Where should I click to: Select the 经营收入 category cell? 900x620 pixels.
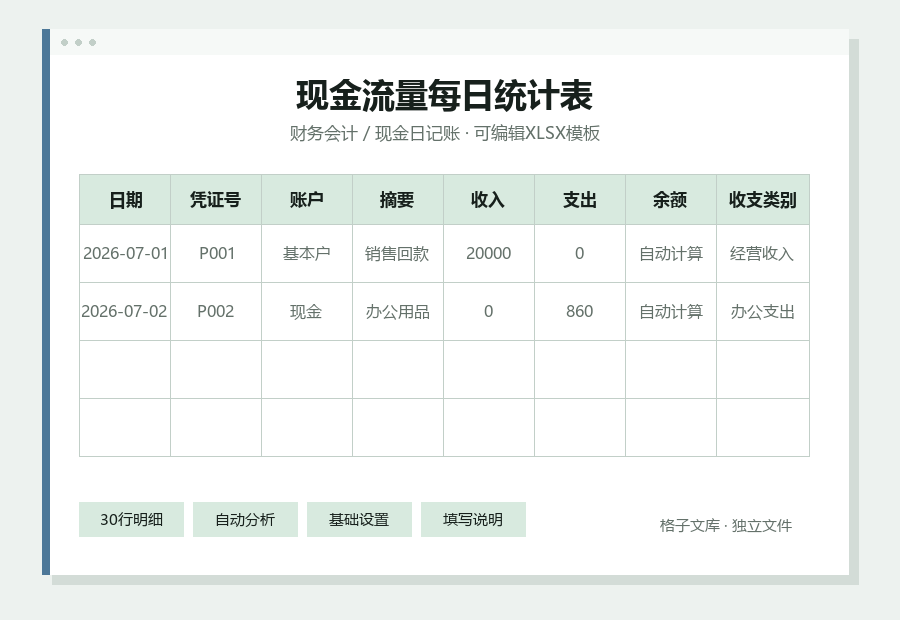(x=763, y=254)
